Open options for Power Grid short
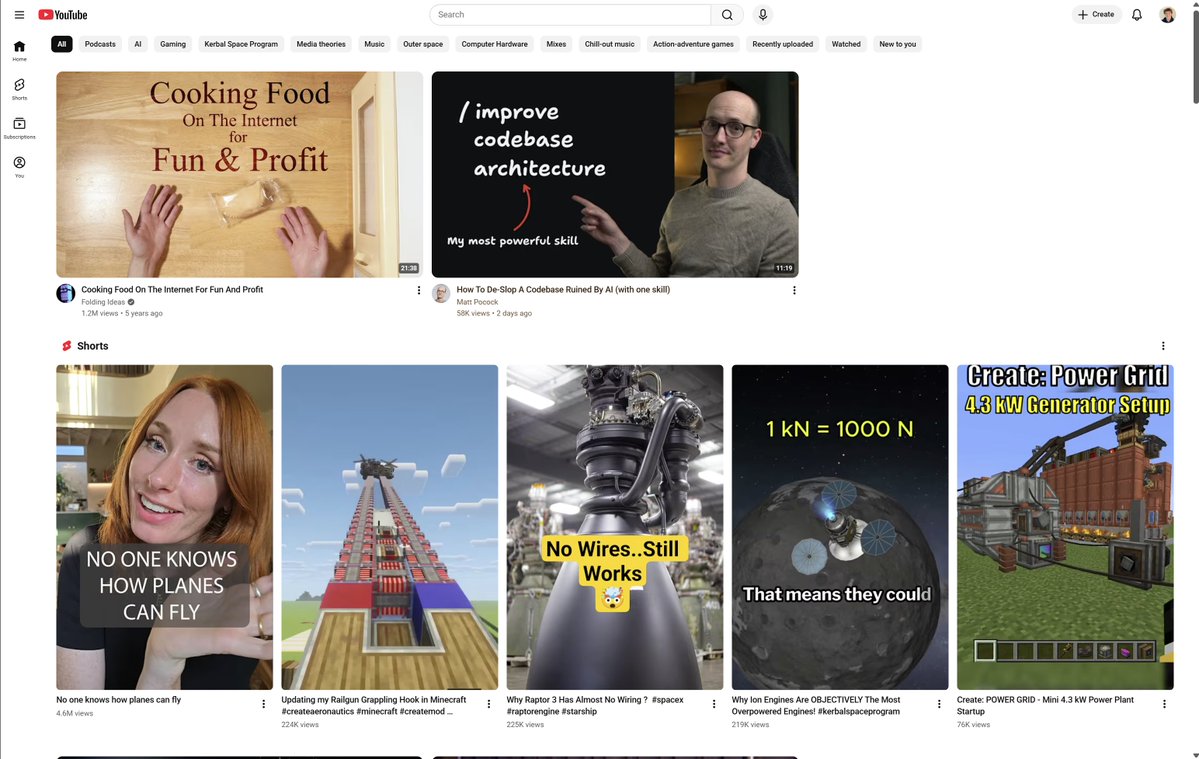This screenshot has height=759, width=1199. pyautogui.click(x=1164, y=704)
